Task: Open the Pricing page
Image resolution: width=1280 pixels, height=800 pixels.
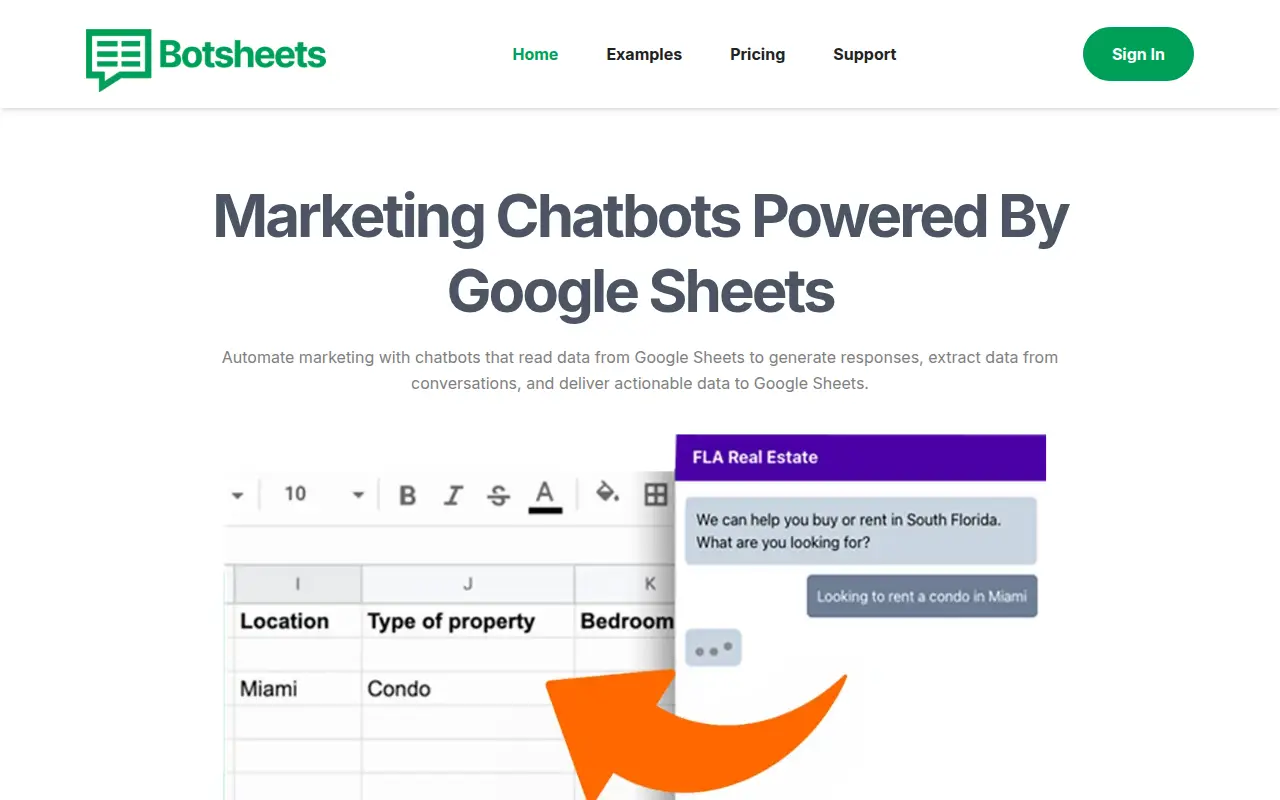Action: [757, 54]
